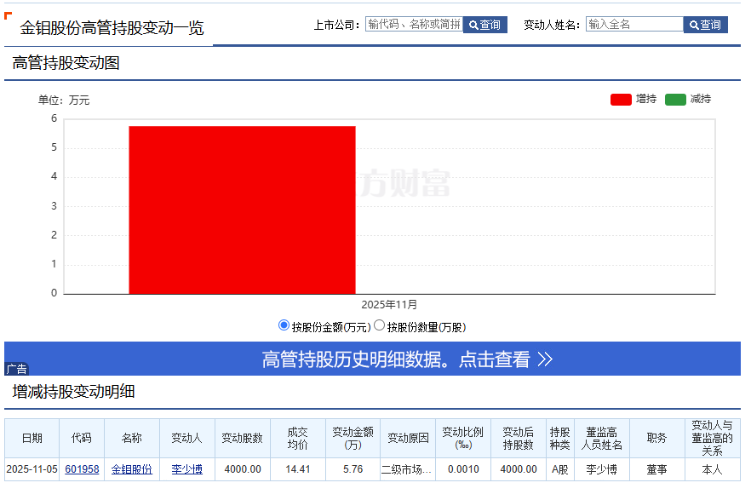
Task: Click the green 减持 legend swatch
Action: click(x=675, y=99)
